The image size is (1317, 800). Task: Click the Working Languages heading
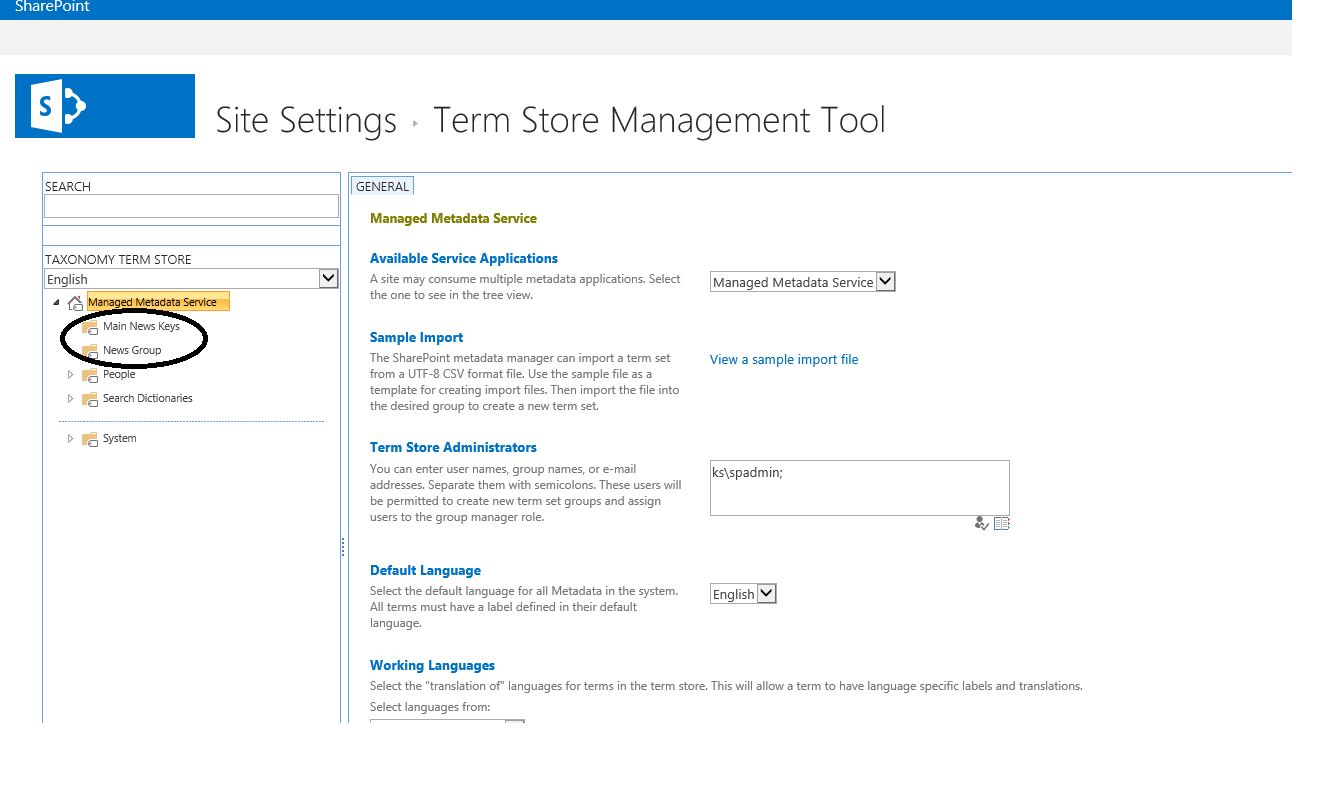432,666
